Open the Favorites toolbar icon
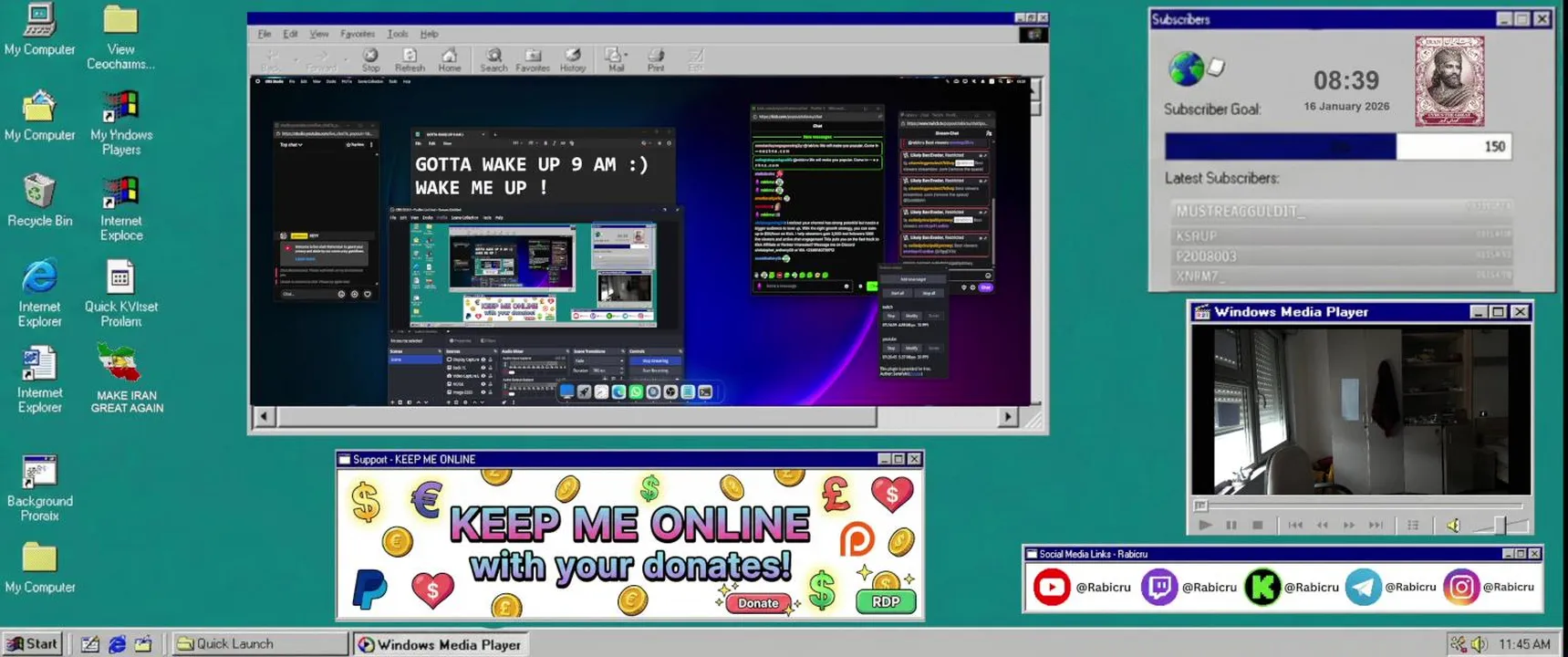This screenshot has height=657, width=1568. pos(533,60)
